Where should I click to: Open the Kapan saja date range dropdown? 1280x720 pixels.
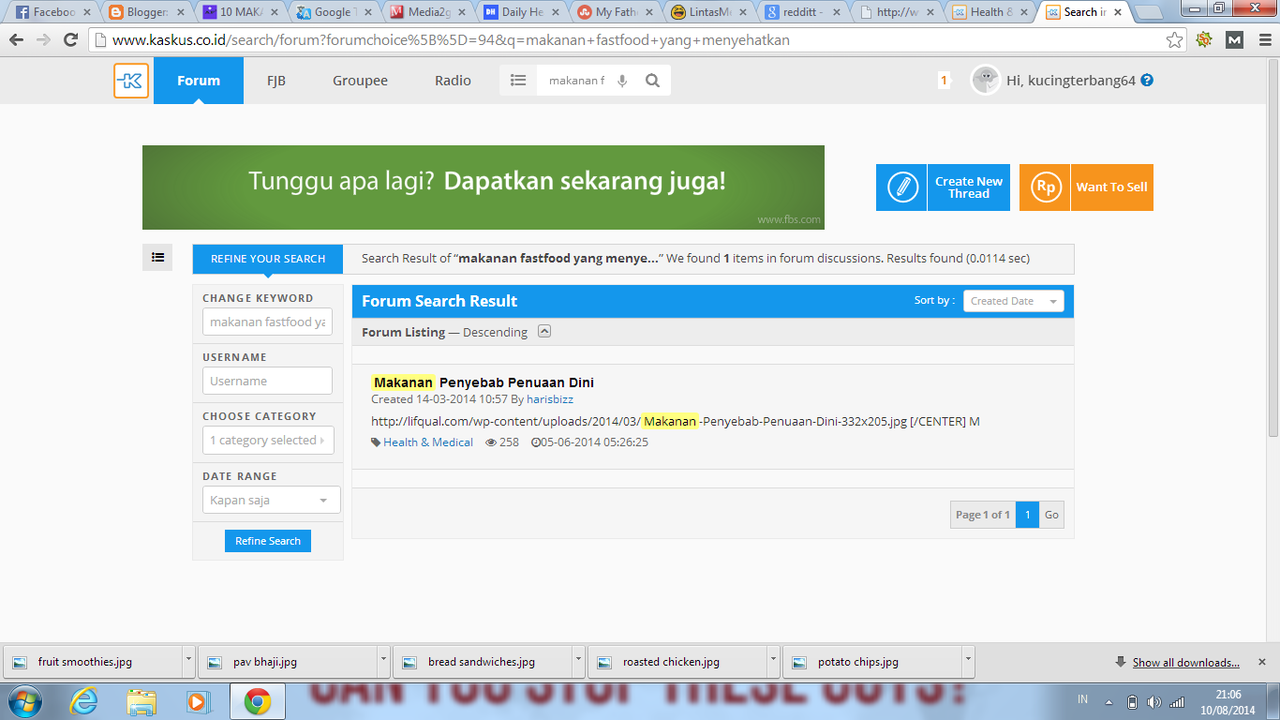pyautogui.click(x=271, y=500)
